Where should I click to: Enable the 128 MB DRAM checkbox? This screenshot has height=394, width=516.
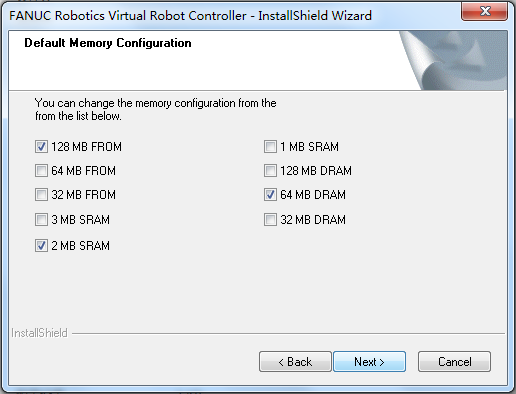point(270,171)
